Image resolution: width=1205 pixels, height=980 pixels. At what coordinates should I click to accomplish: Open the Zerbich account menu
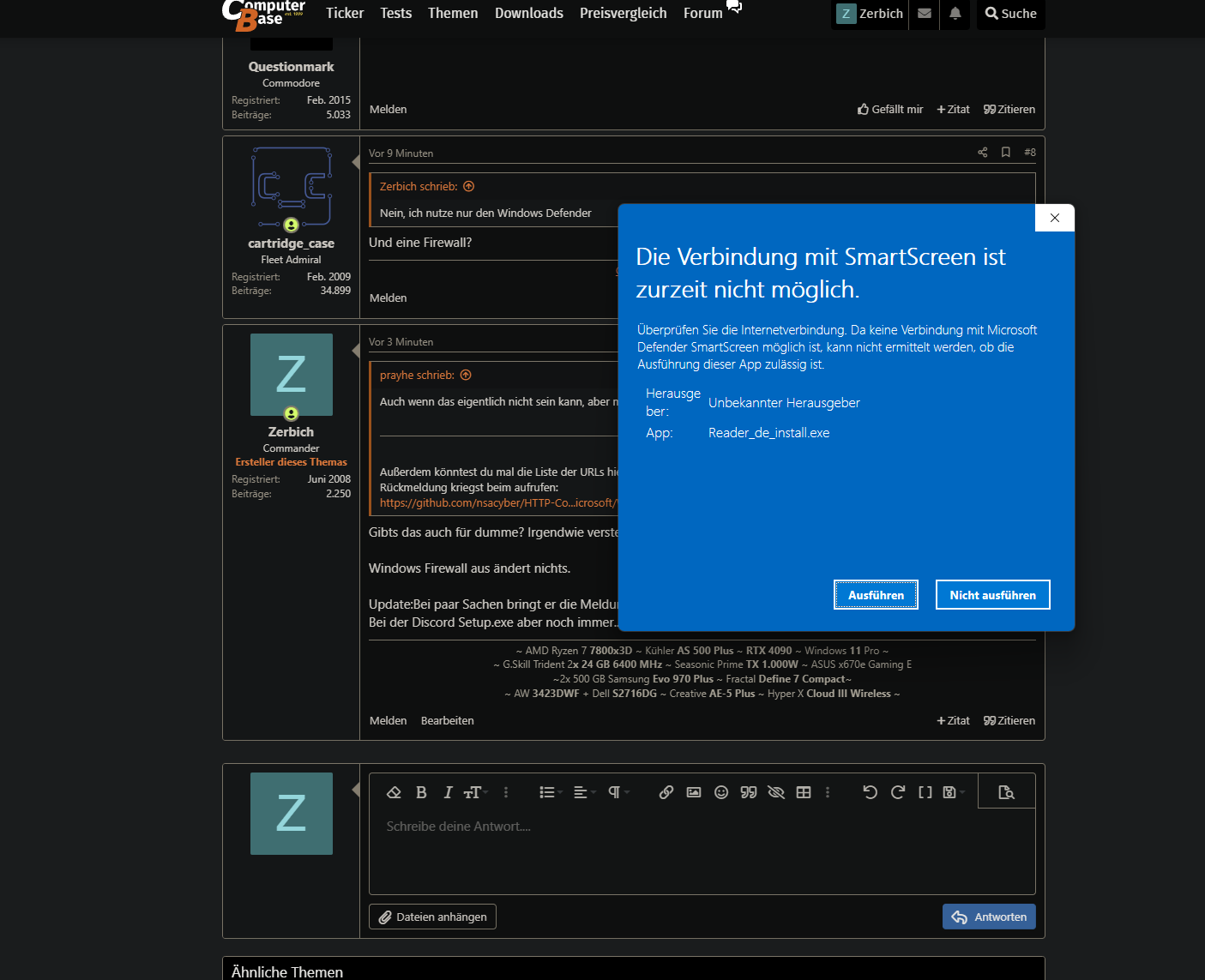click(x=870, y=14)
